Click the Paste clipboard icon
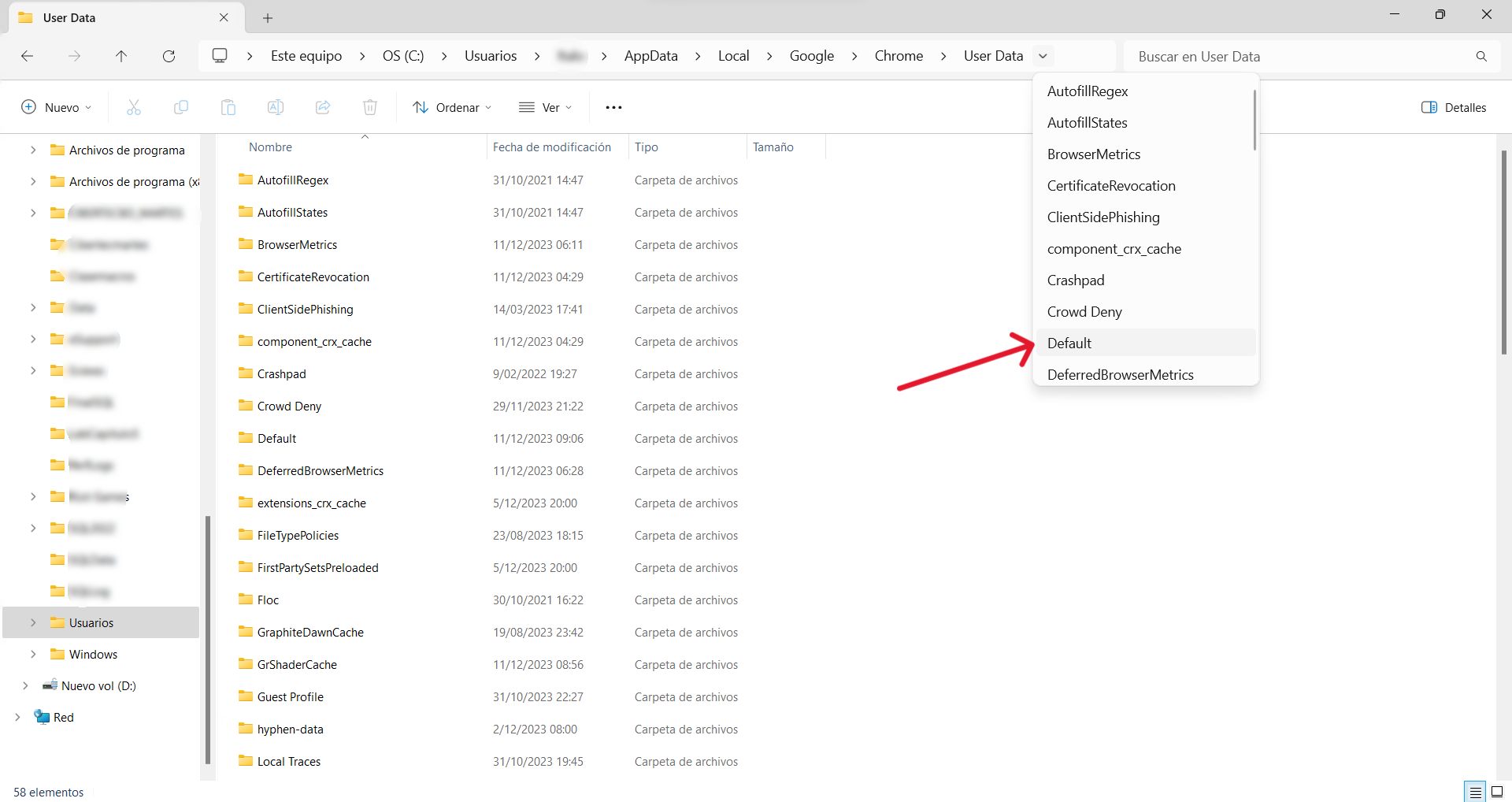The image size is (1512, 802). point(228,107)
